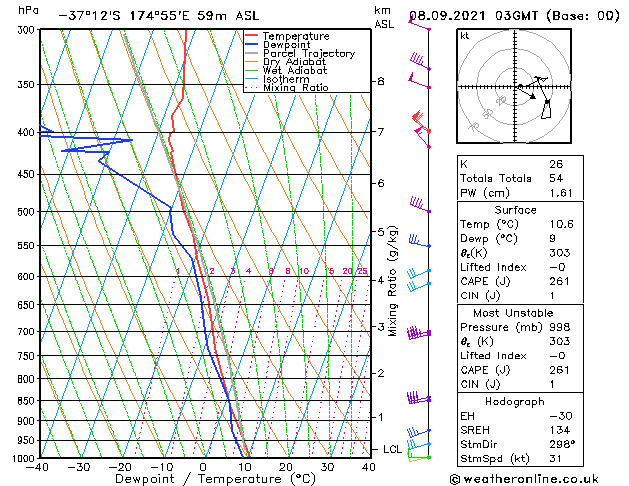Open the weatheronline.co.uk copyright link
The width and height of the screenshot is (629, 486).
[540, 477]
